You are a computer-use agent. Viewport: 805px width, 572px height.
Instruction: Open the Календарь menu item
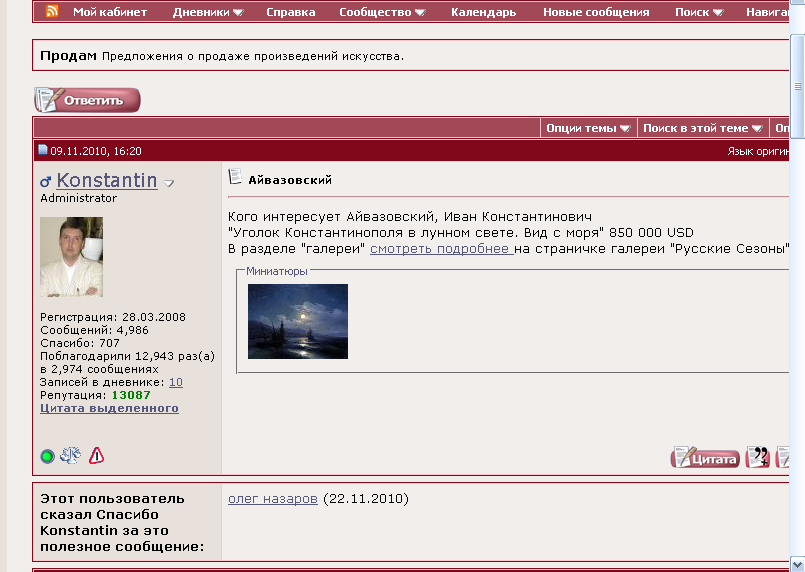pyautogui.click(x=483, y=12)
